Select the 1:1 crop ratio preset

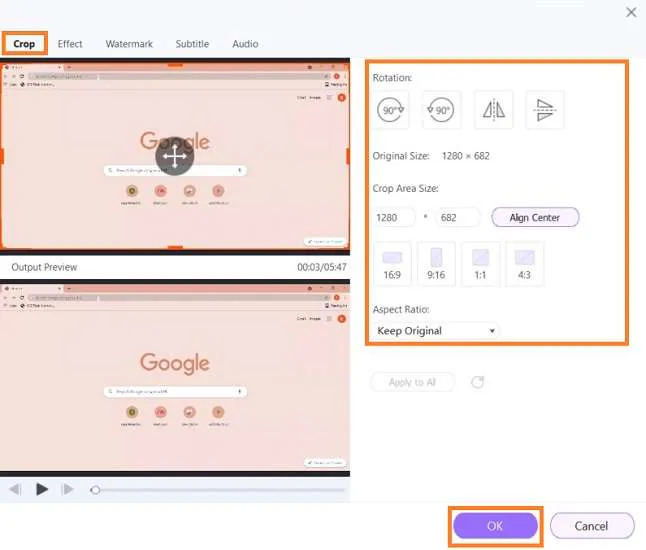[x=480, y=264]
